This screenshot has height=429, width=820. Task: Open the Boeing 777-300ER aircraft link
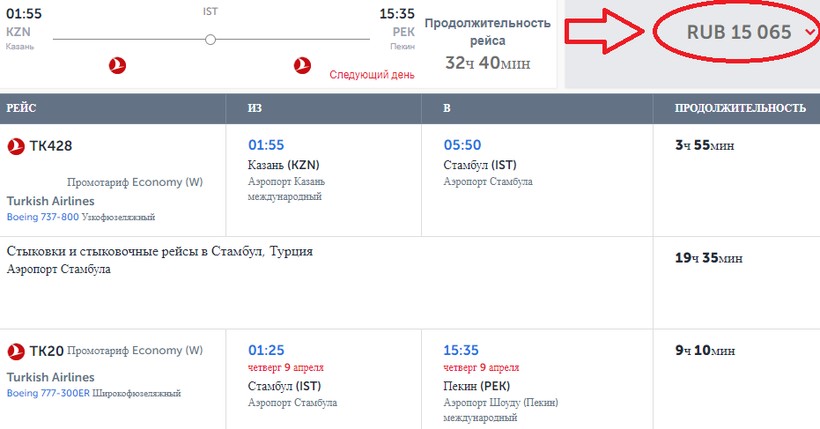click(48, 393)
